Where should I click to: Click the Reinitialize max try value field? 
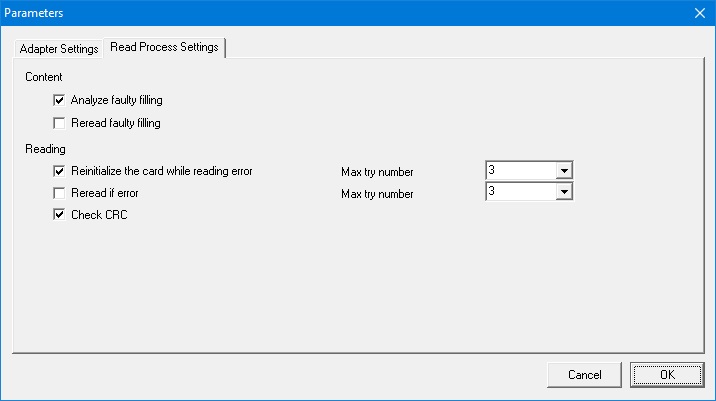(x=519, y=171)
